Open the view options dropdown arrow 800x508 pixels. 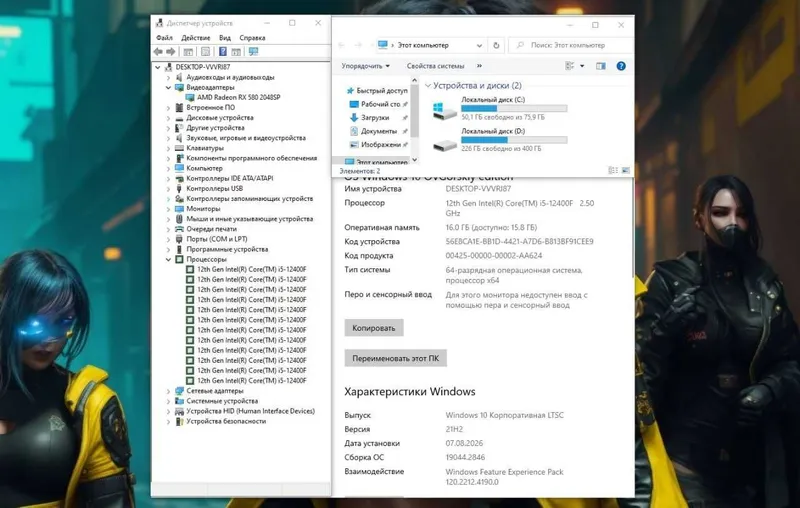pos(582,66)
